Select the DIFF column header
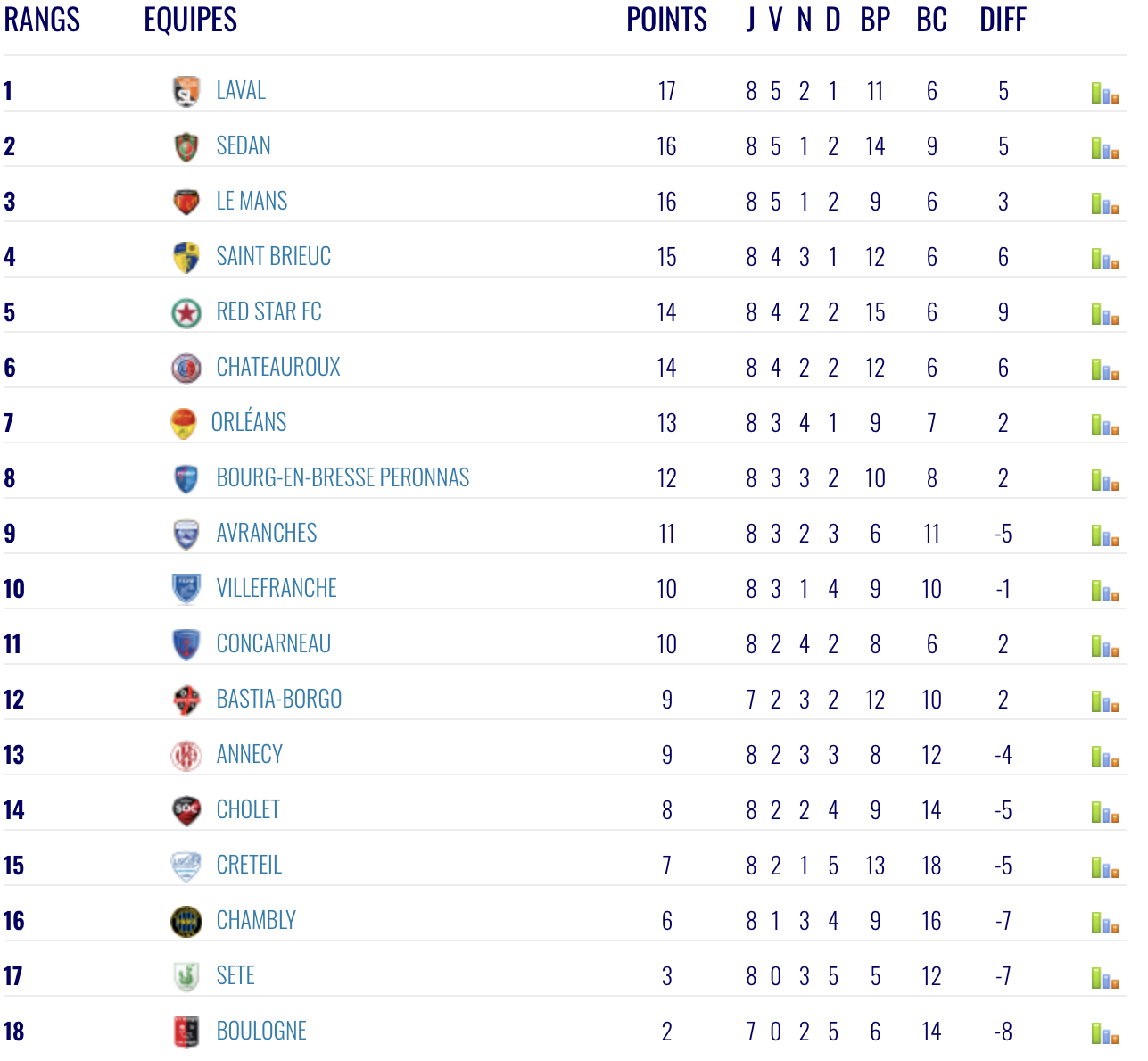Screen dimensions: 1148x1061 click(x=1003, y=20)
